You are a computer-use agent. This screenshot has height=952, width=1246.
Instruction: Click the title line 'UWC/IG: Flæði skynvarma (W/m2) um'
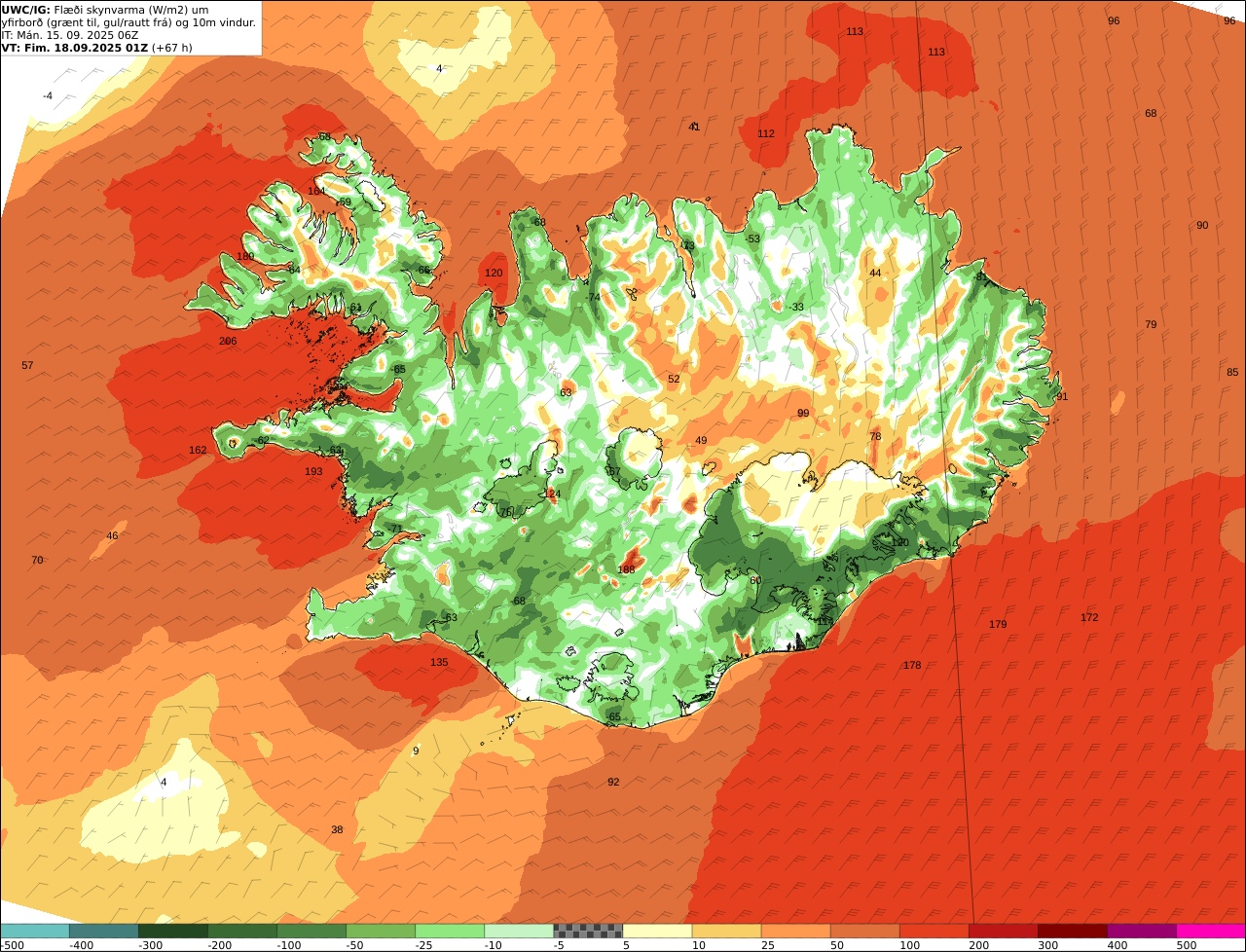pyautogui.click(x=105, y=10)
